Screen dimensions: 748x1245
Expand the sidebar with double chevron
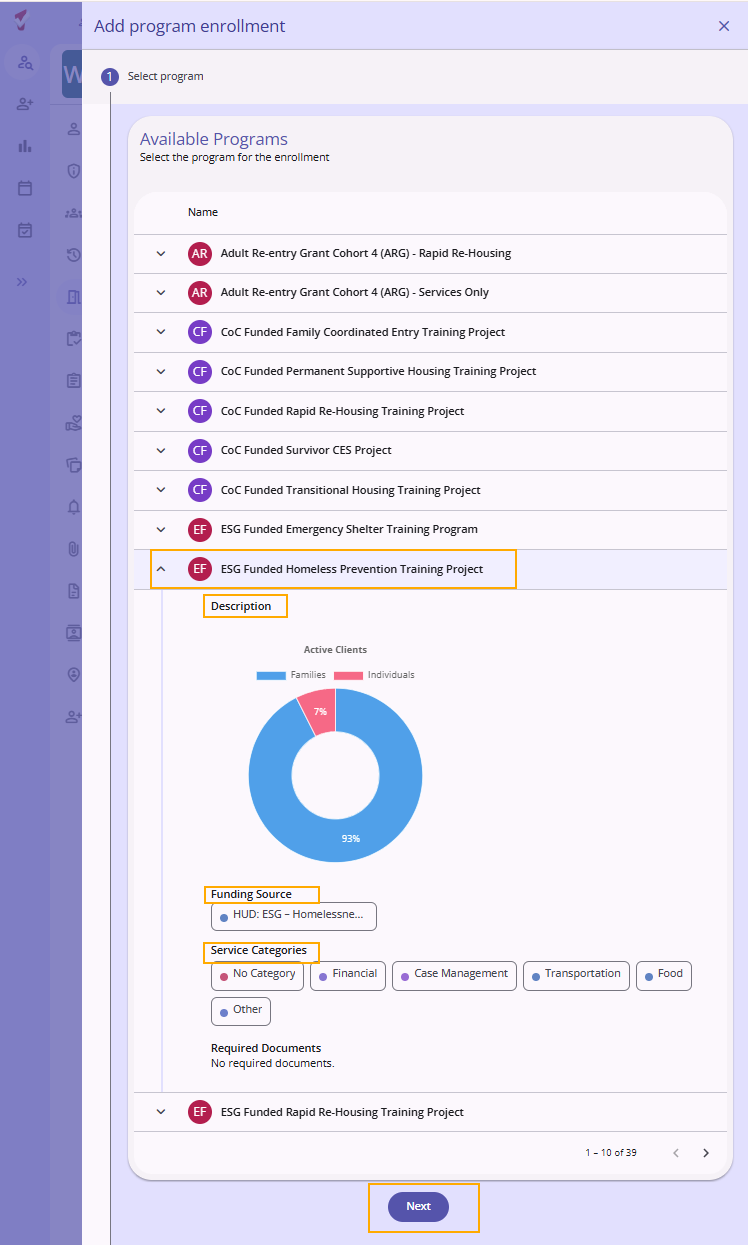(x=22, y=282)
